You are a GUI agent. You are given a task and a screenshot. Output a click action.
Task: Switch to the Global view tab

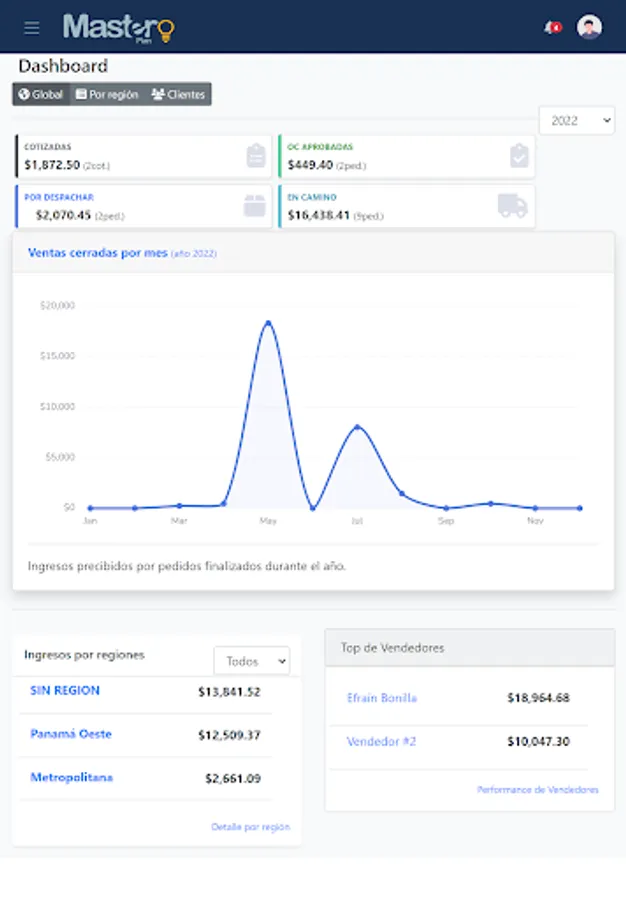pos(41,95)
